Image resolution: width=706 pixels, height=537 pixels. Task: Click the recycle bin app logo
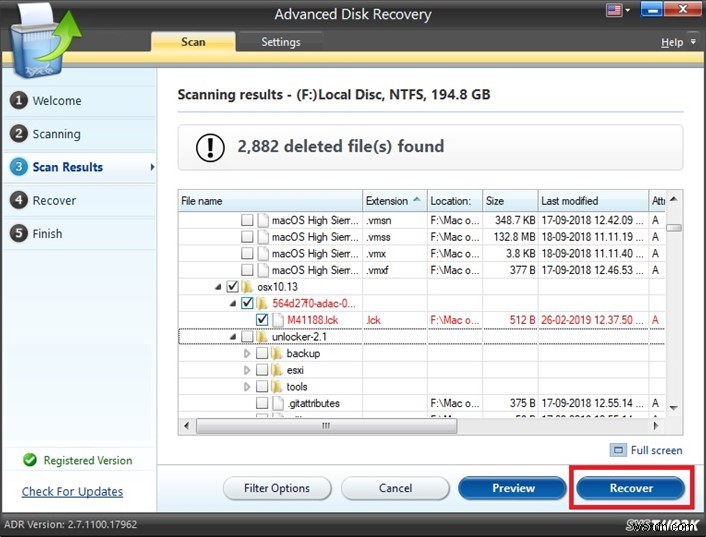45,43
